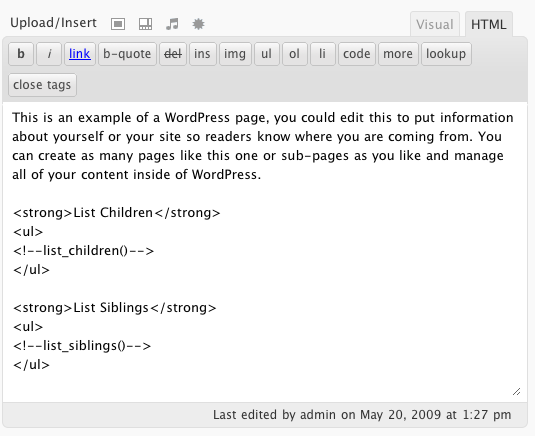Apply bold with the b button
Viewport: 535px width, 436px height.
(21, 54)
